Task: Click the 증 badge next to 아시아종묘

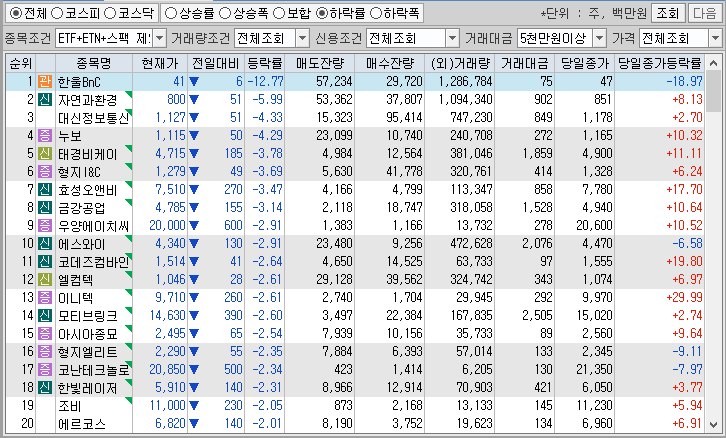Action: tap(45, 333)
